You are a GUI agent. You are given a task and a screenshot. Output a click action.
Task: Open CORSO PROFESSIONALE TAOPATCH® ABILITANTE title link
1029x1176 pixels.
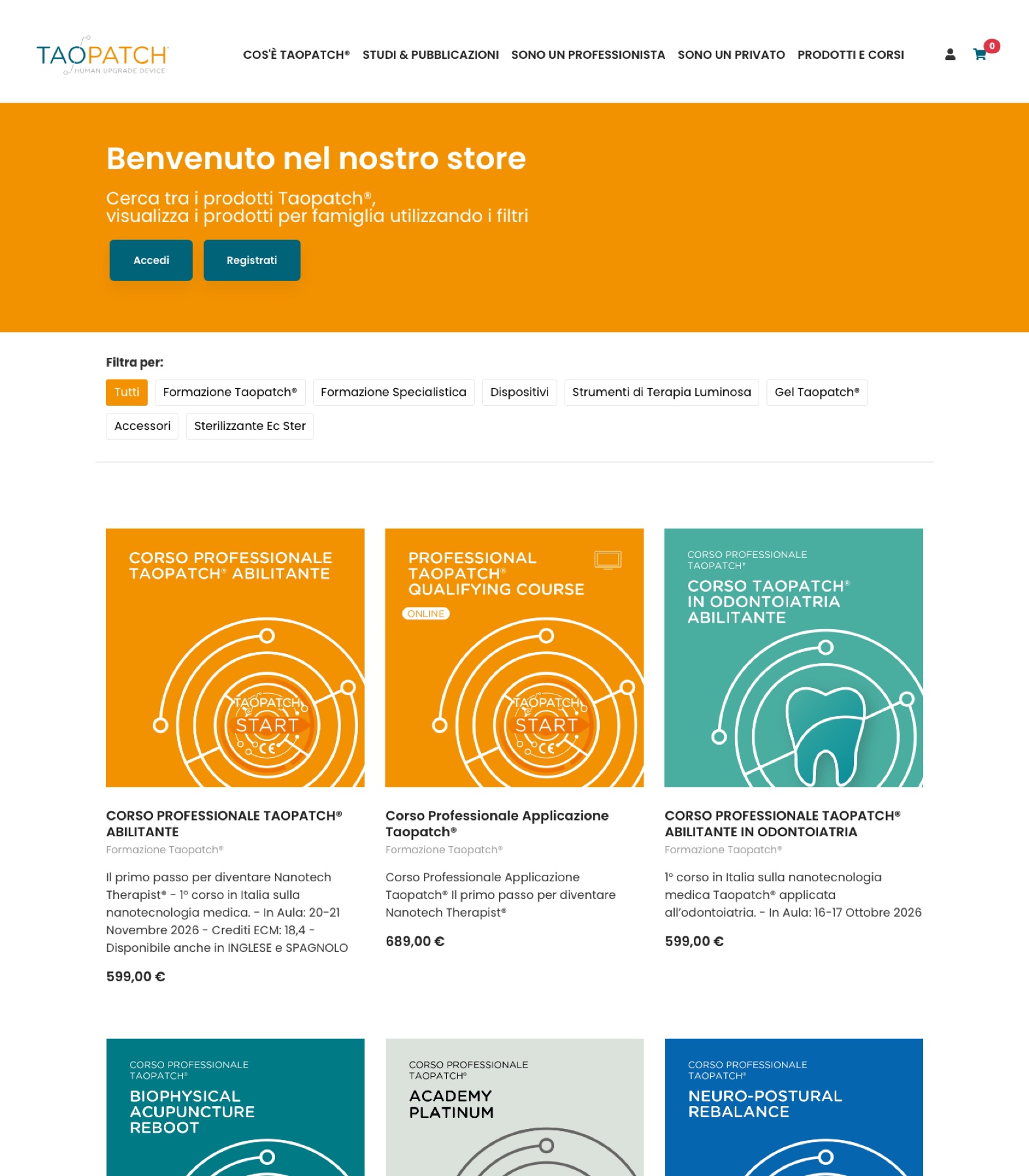[x=224, y=824]
